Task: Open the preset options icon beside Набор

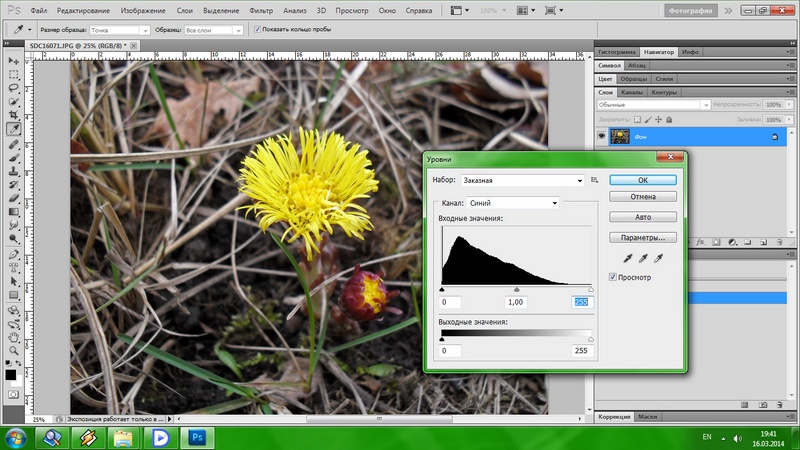Action: click(x=594, y=180)
